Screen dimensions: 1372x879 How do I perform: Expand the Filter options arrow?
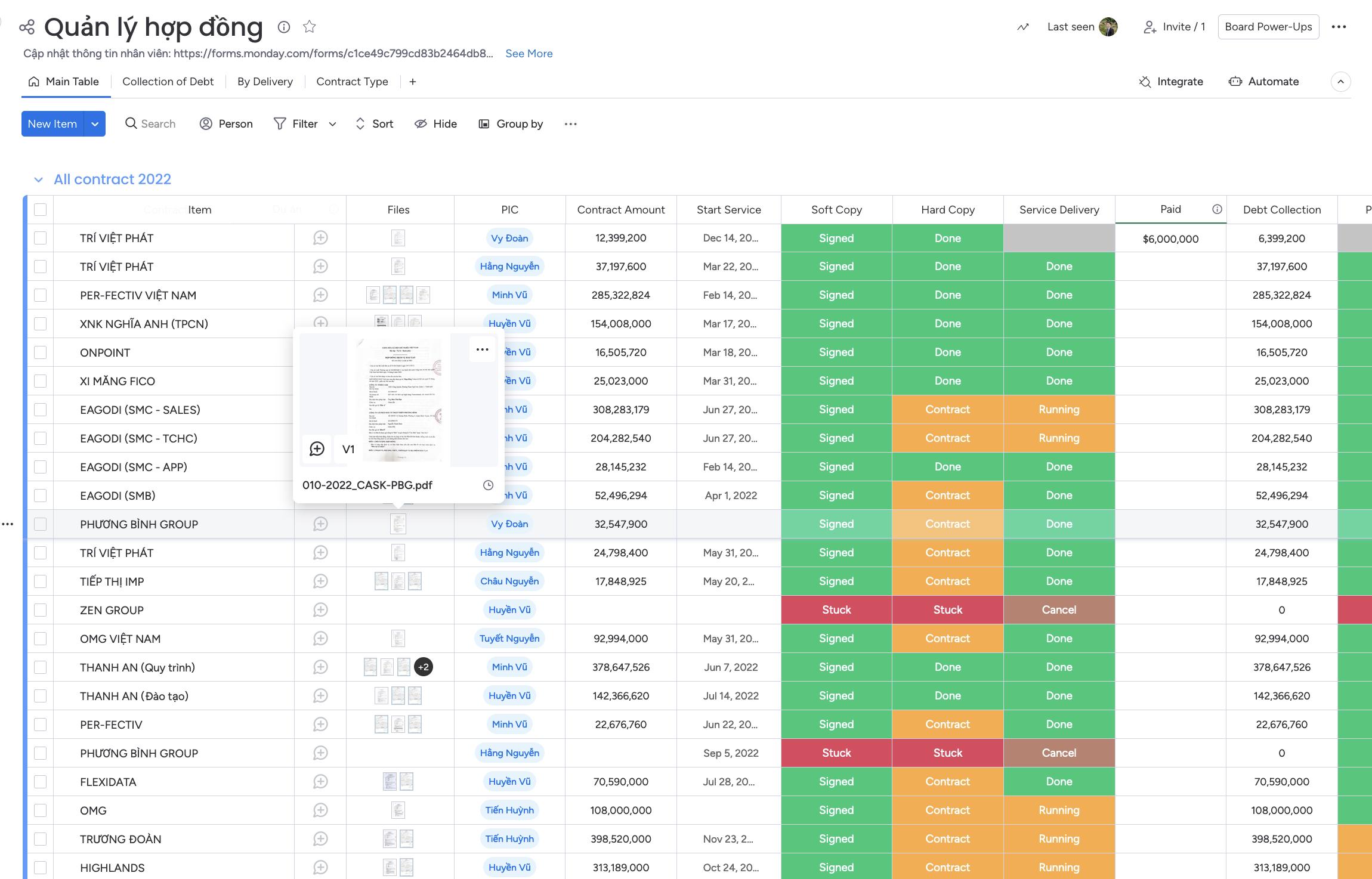333,124
